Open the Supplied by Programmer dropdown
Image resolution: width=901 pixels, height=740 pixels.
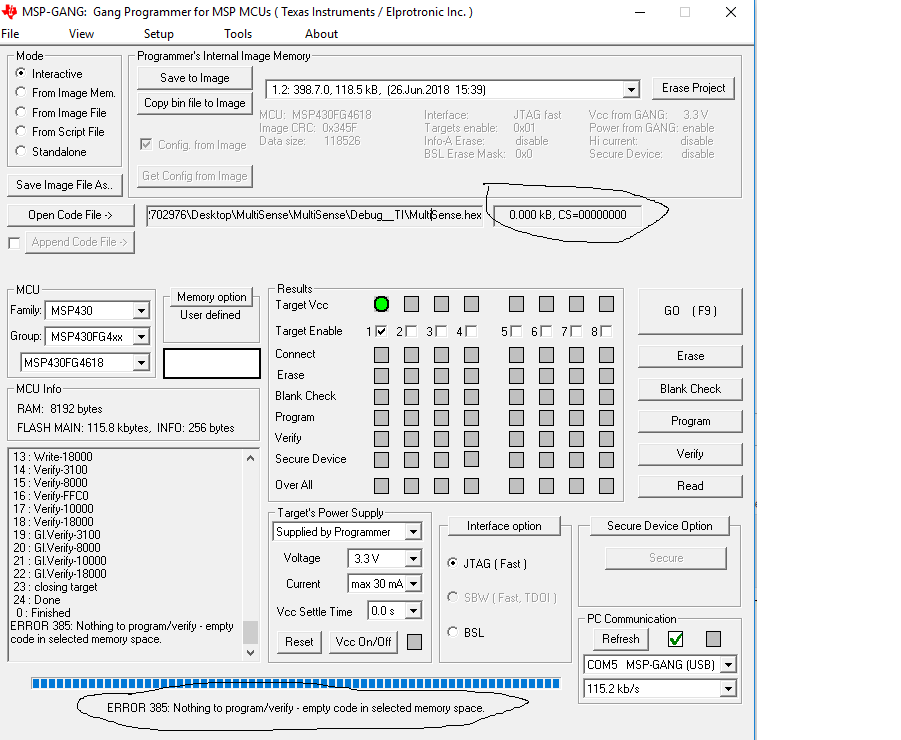point(413,532)
